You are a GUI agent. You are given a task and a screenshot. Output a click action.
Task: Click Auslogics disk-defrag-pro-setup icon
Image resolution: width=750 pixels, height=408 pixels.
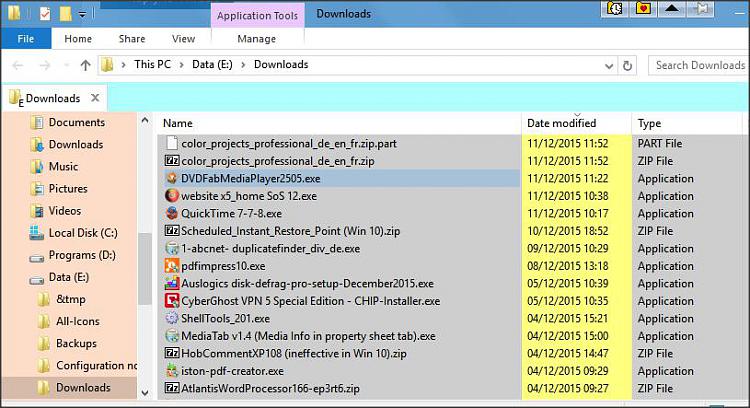point(172,283)
